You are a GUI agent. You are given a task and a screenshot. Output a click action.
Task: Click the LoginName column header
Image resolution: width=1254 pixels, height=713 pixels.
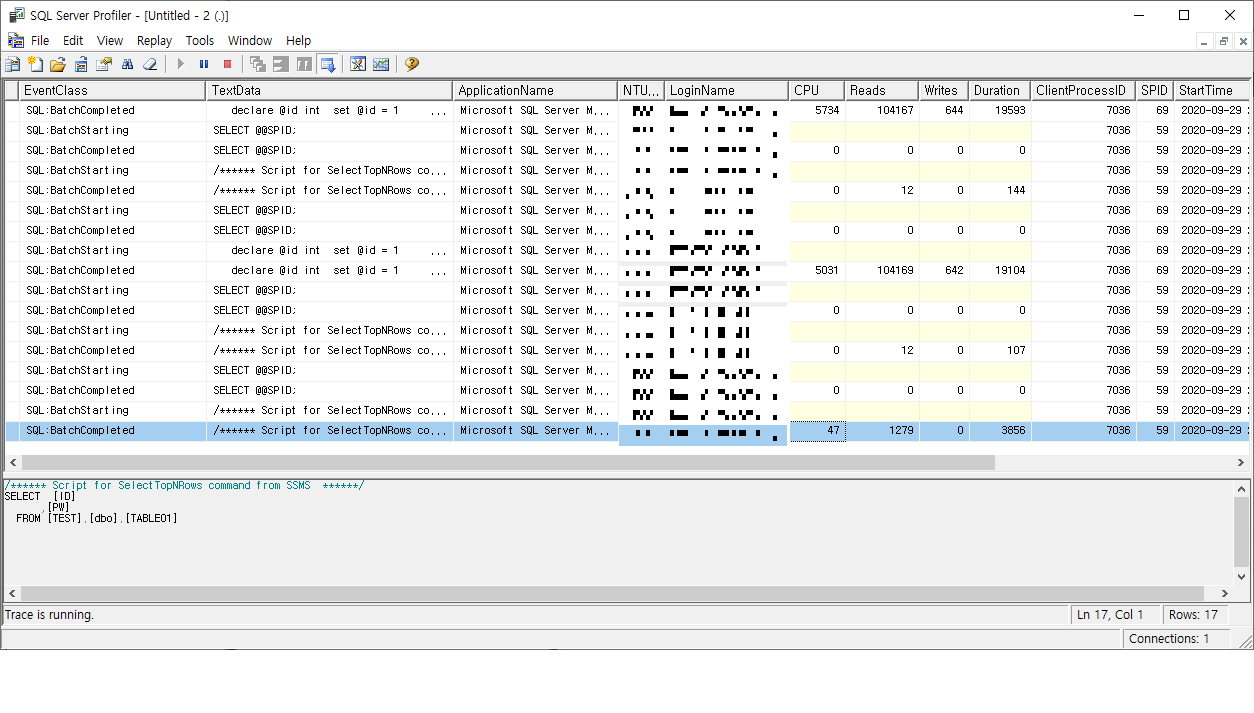point(727,90)
